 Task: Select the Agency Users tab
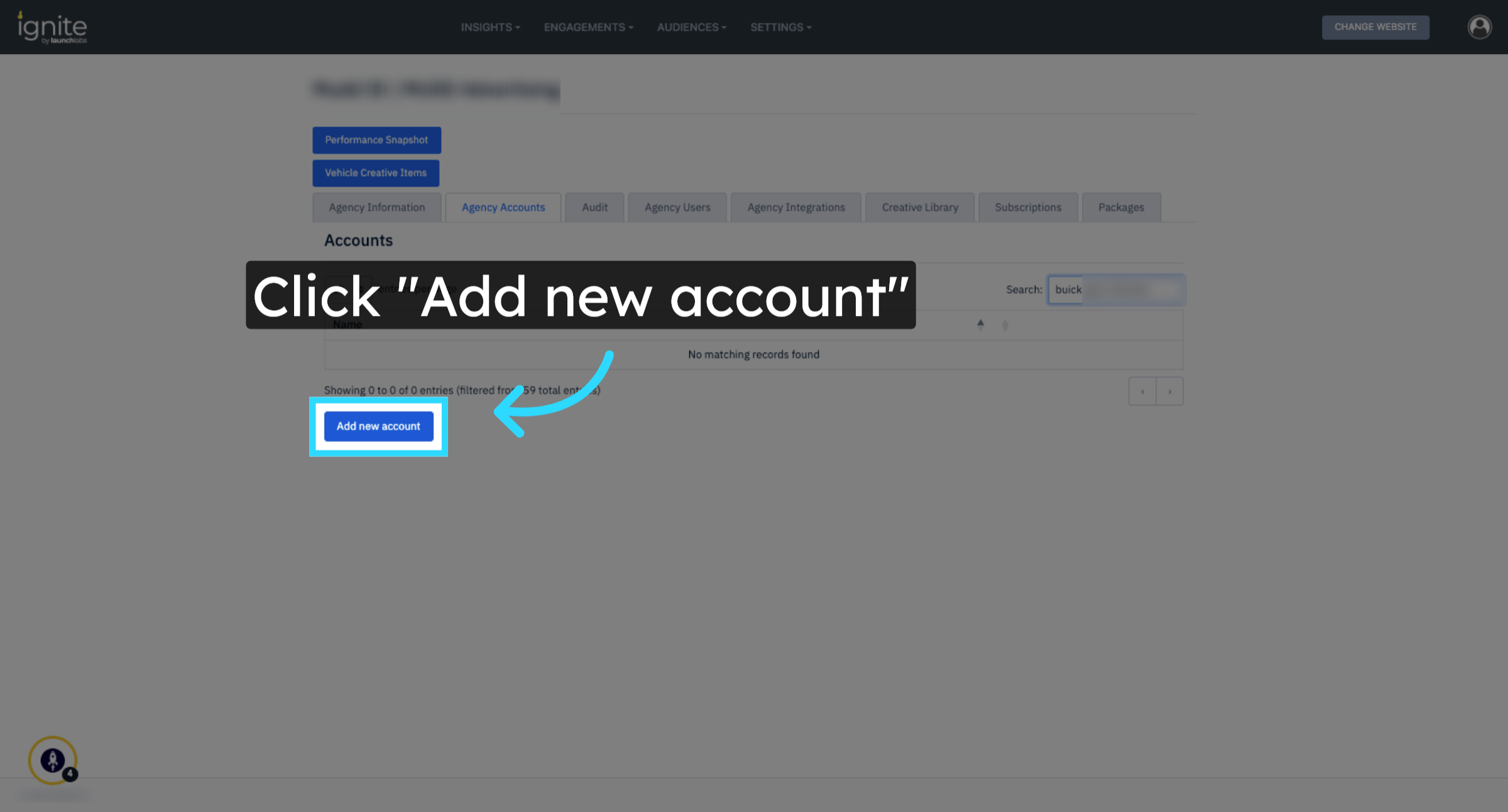[x=677, y=207]
